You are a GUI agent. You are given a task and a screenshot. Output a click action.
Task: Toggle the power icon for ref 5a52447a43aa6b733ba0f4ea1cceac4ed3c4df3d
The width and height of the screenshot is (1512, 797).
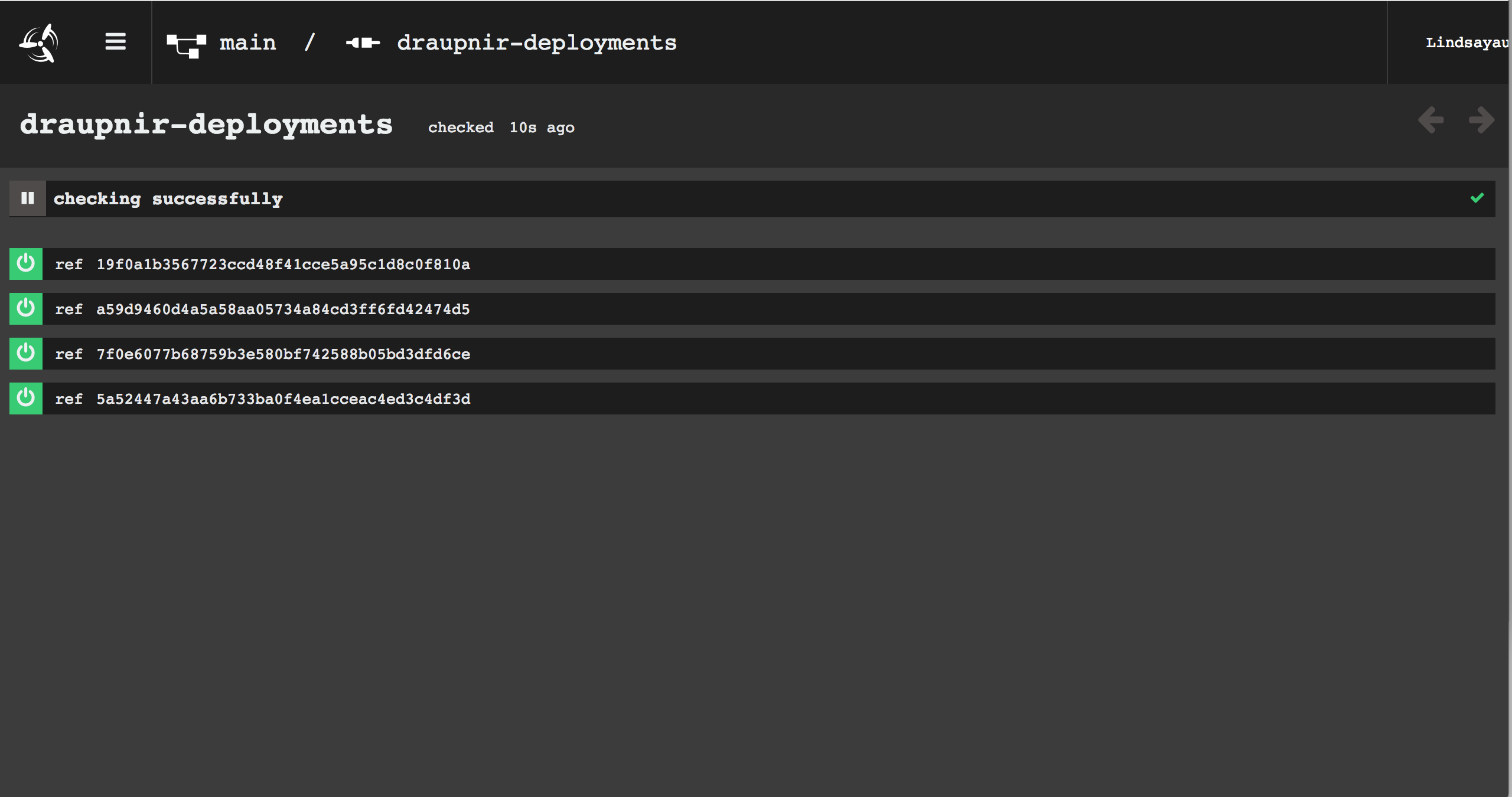pos(26,398)
